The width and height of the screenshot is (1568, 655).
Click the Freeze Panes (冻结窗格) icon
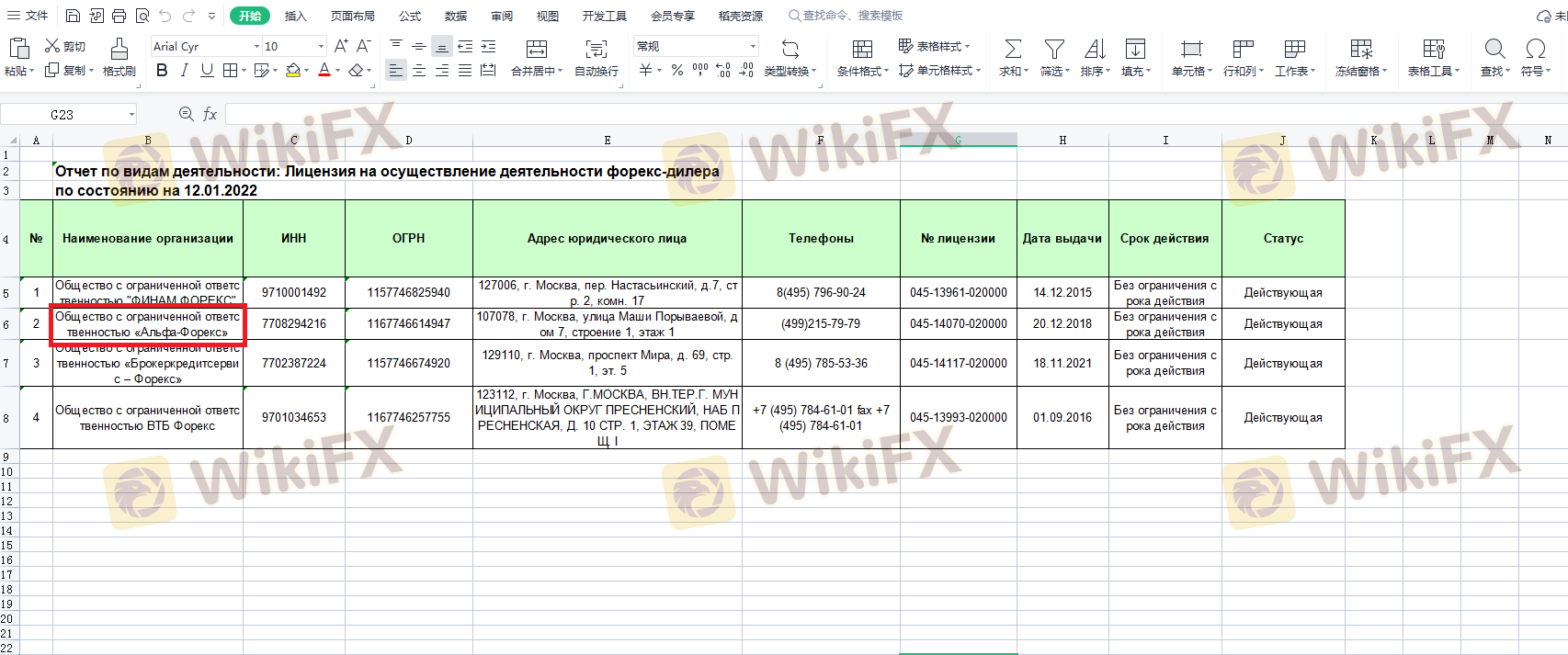(x=1361, y=49)
